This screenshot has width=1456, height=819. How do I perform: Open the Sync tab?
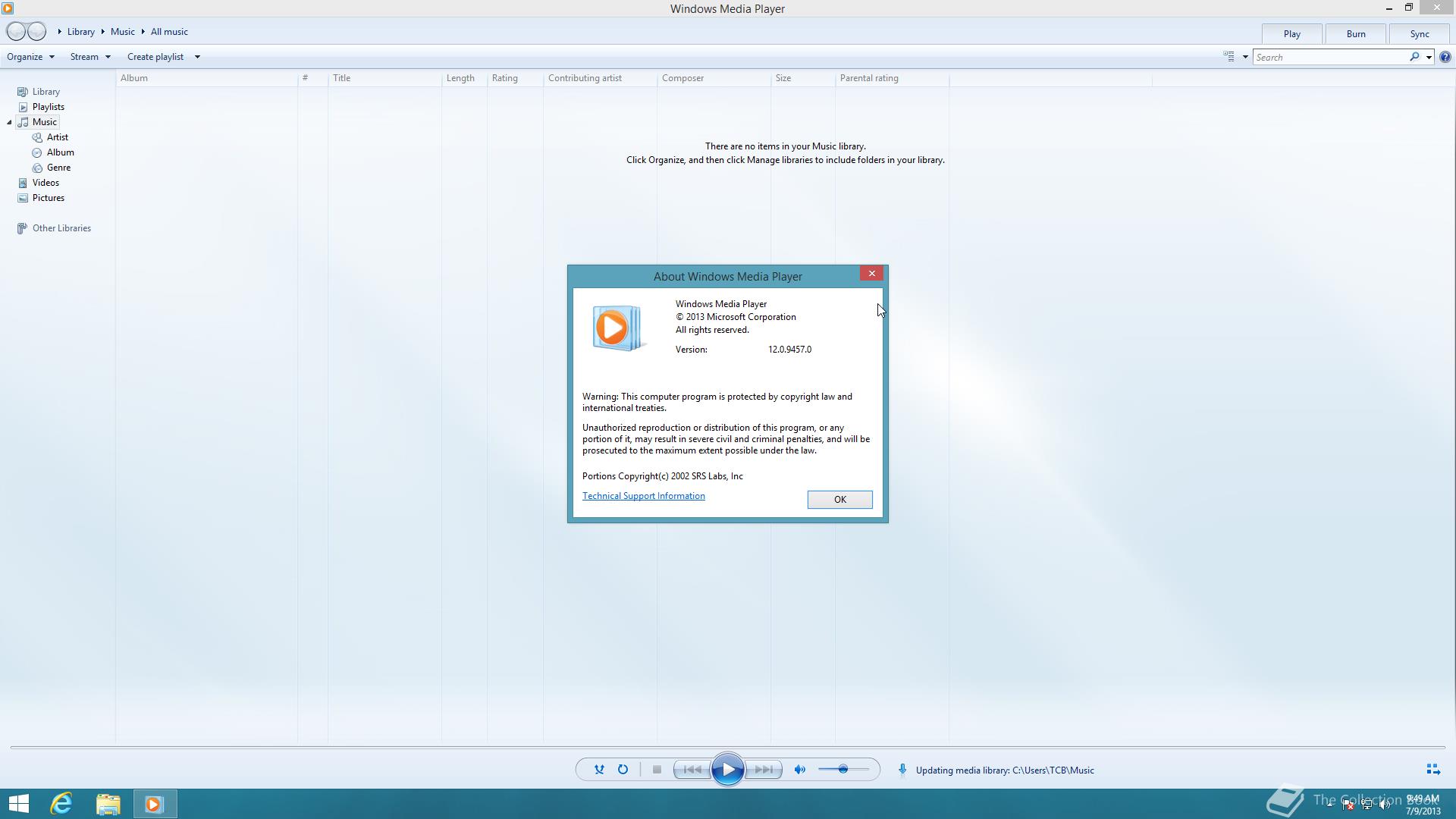point(1419,34)
